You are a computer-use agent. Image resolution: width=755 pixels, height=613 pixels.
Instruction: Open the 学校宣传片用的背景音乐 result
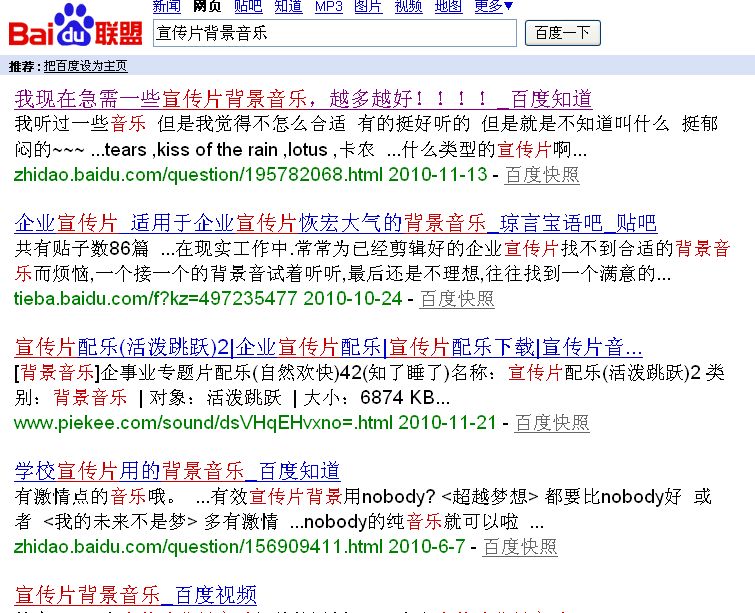[x=177, y=471]
